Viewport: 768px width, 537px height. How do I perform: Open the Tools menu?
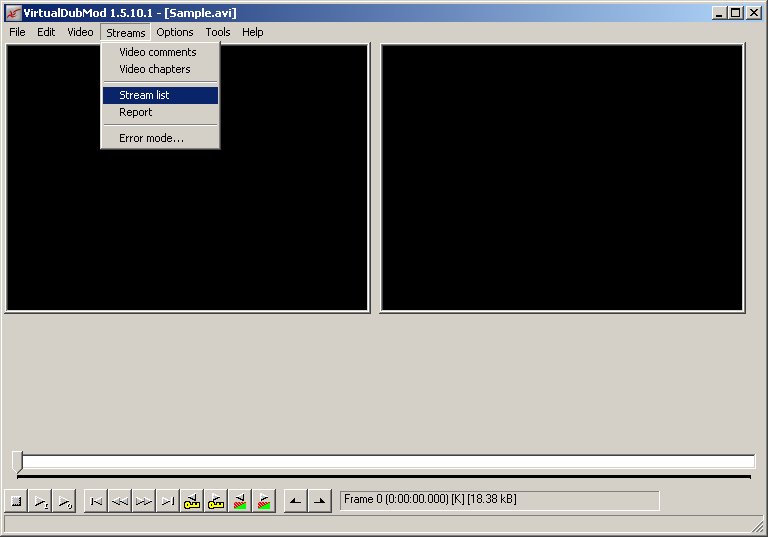pyautogui.click(x=218, y=32)
